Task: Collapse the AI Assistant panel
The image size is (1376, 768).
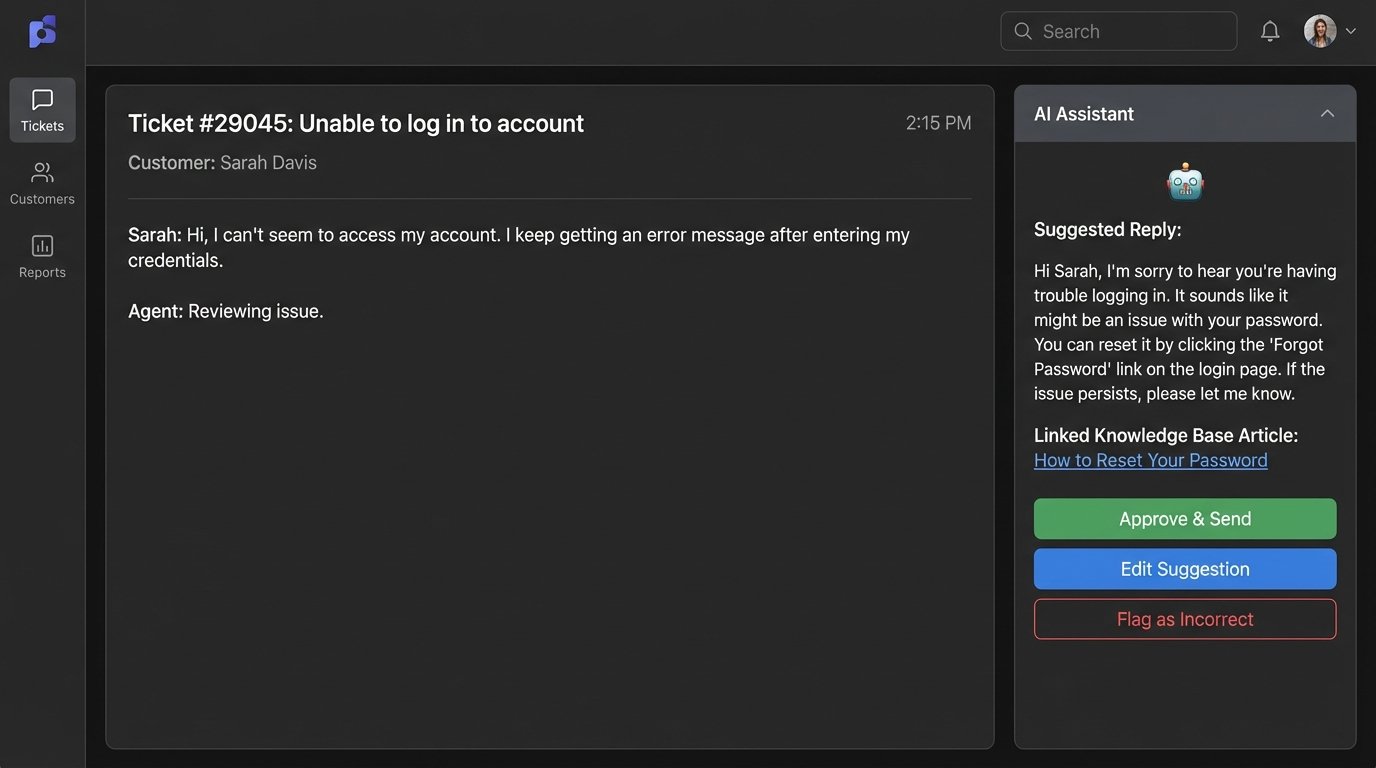Action: 1327,114
